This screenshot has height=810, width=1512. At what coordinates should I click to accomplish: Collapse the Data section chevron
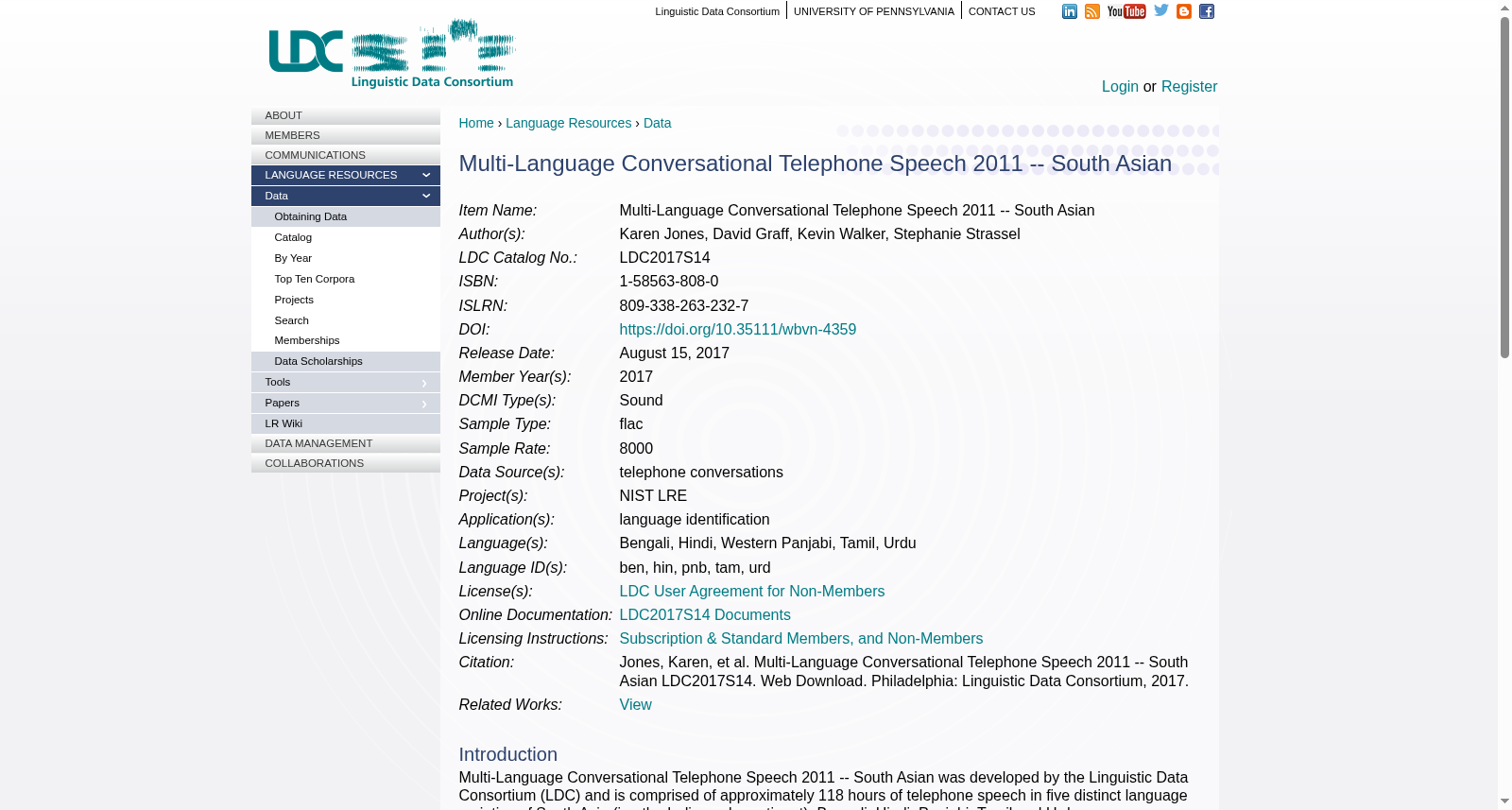click(x=426, y=197)
